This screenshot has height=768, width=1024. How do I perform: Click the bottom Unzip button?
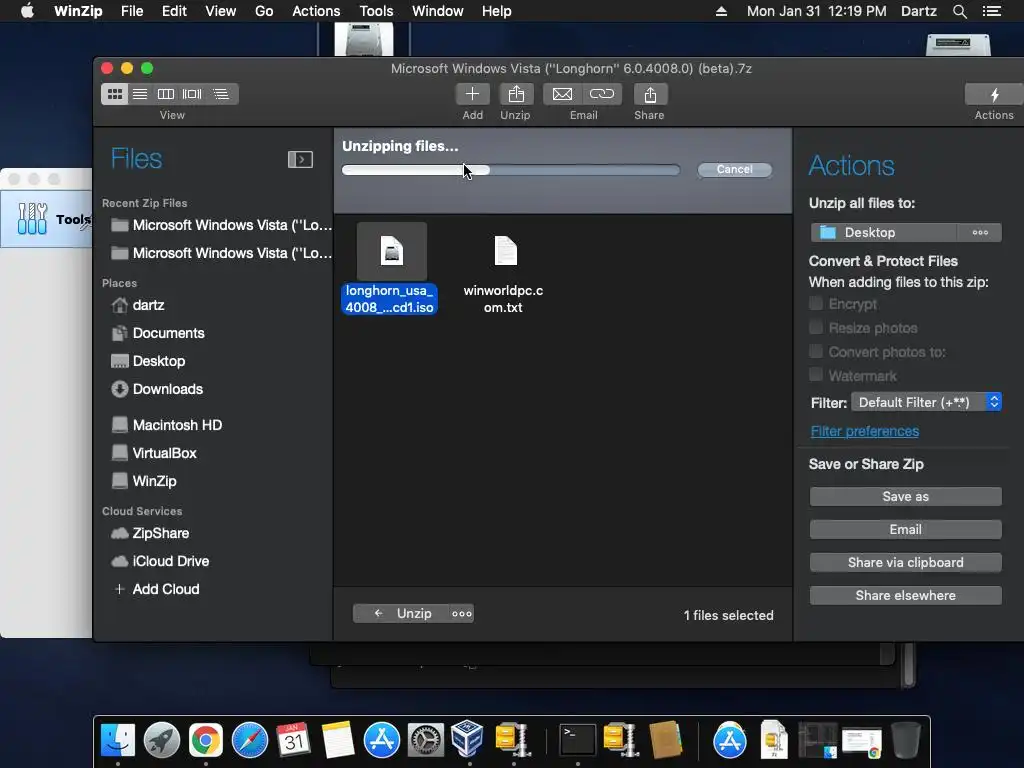tap(402, 614)
